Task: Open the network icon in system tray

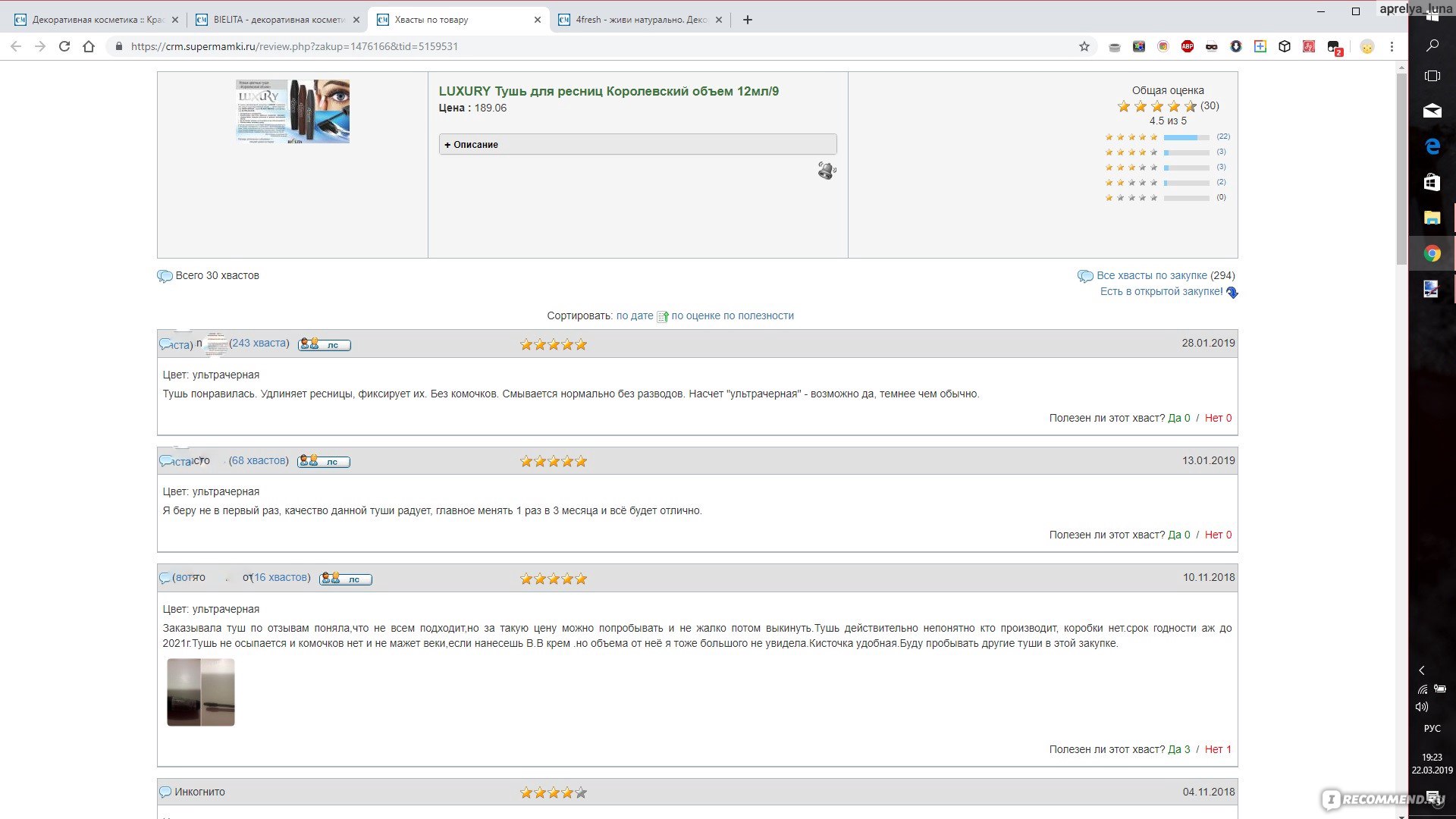Action: [1422, 689]
